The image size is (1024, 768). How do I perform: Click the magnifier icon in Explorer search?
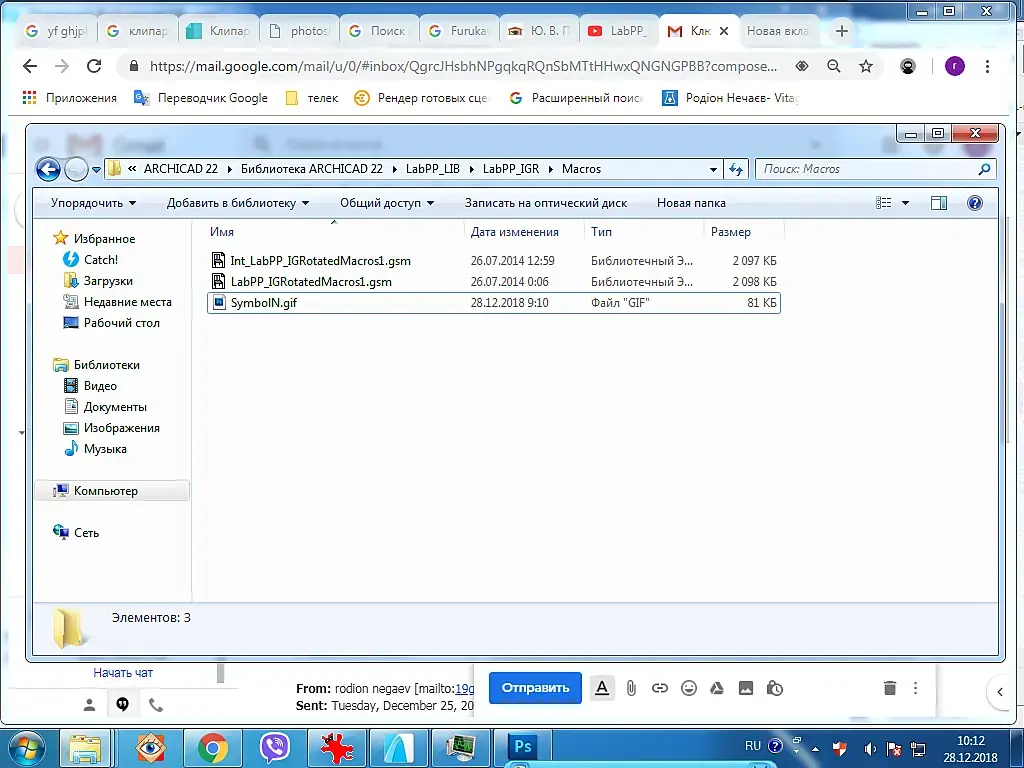coord(984,169)
